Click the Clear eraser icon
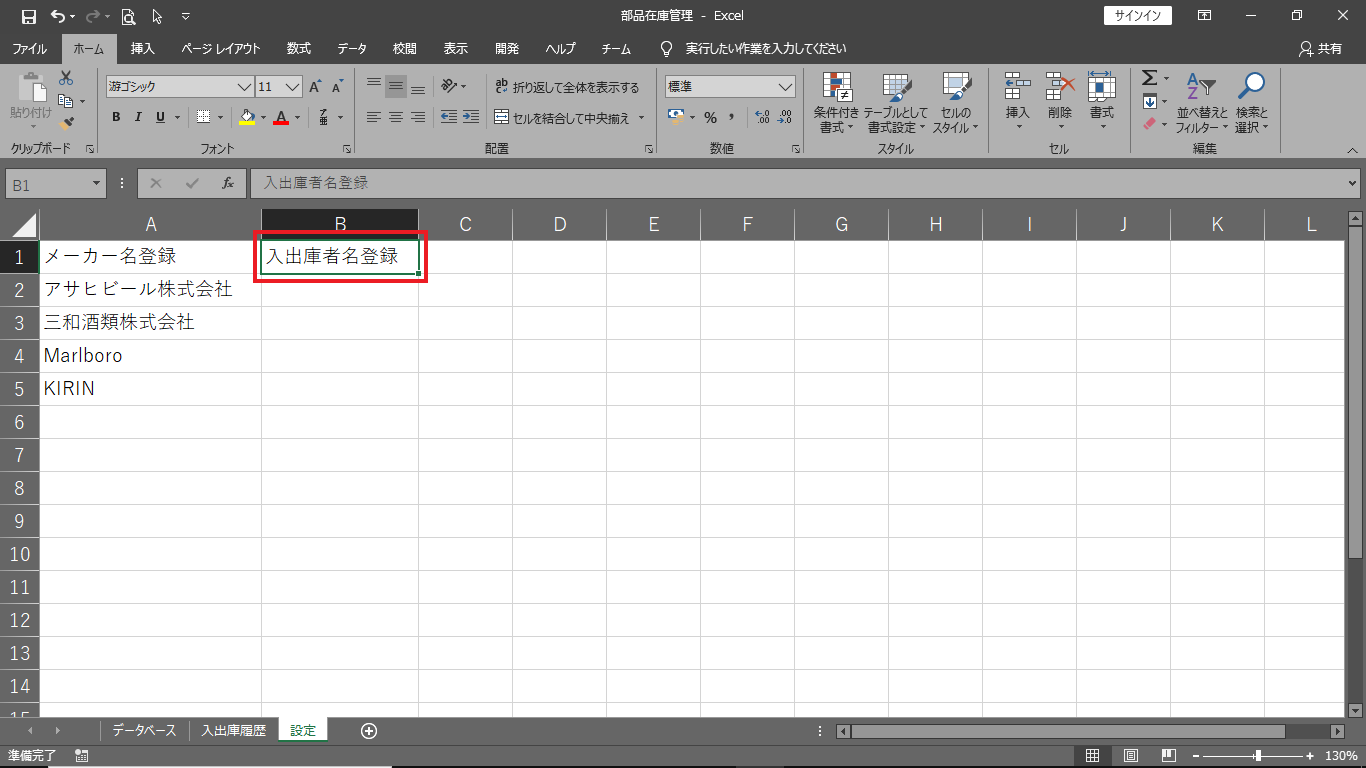 click(1150, 124)
